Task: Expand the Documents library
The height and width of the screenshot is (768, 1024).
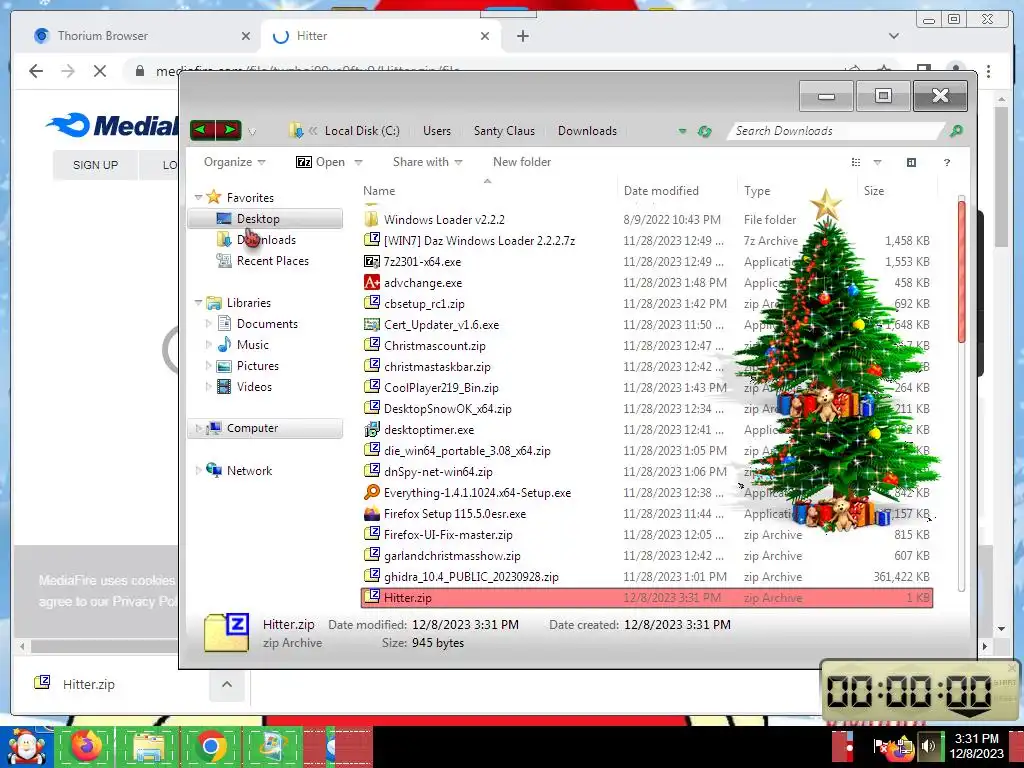Action: (208, 323)
